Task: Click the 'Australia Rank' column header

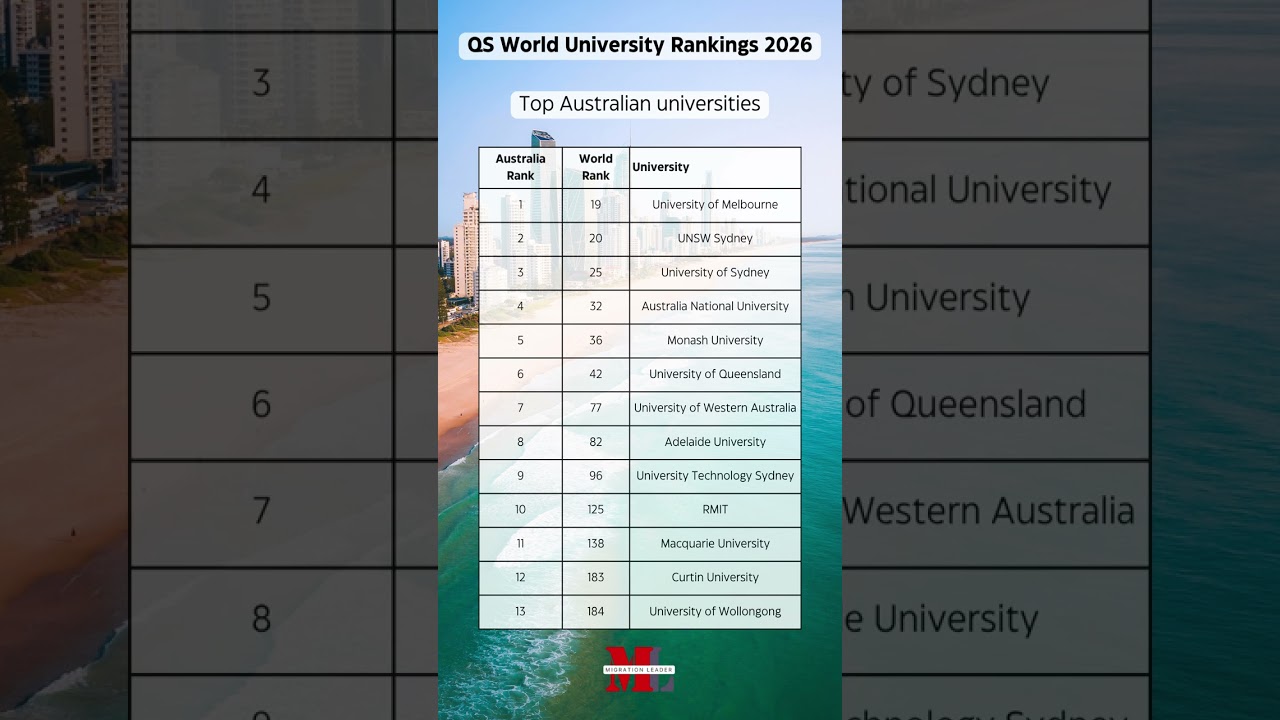Action: (520, 167)
